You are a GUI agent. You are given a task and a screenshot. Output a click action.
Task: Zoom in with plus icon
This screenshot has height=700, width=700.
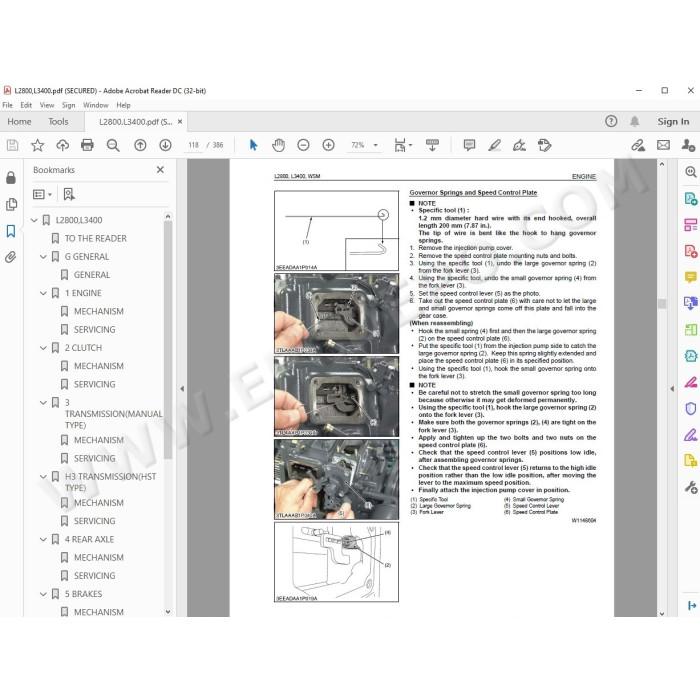pos(328,145)
